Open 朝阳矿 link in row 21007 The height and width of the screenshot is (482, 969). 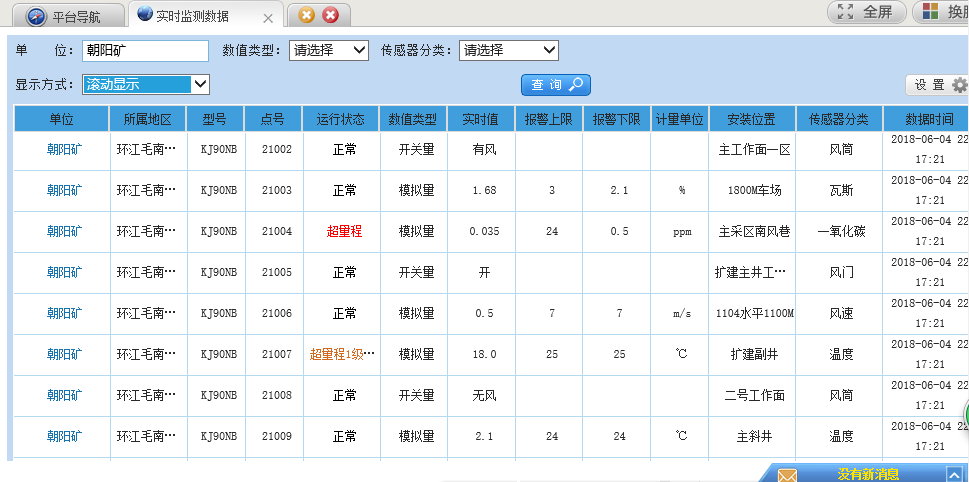click(x=64, y=354)
